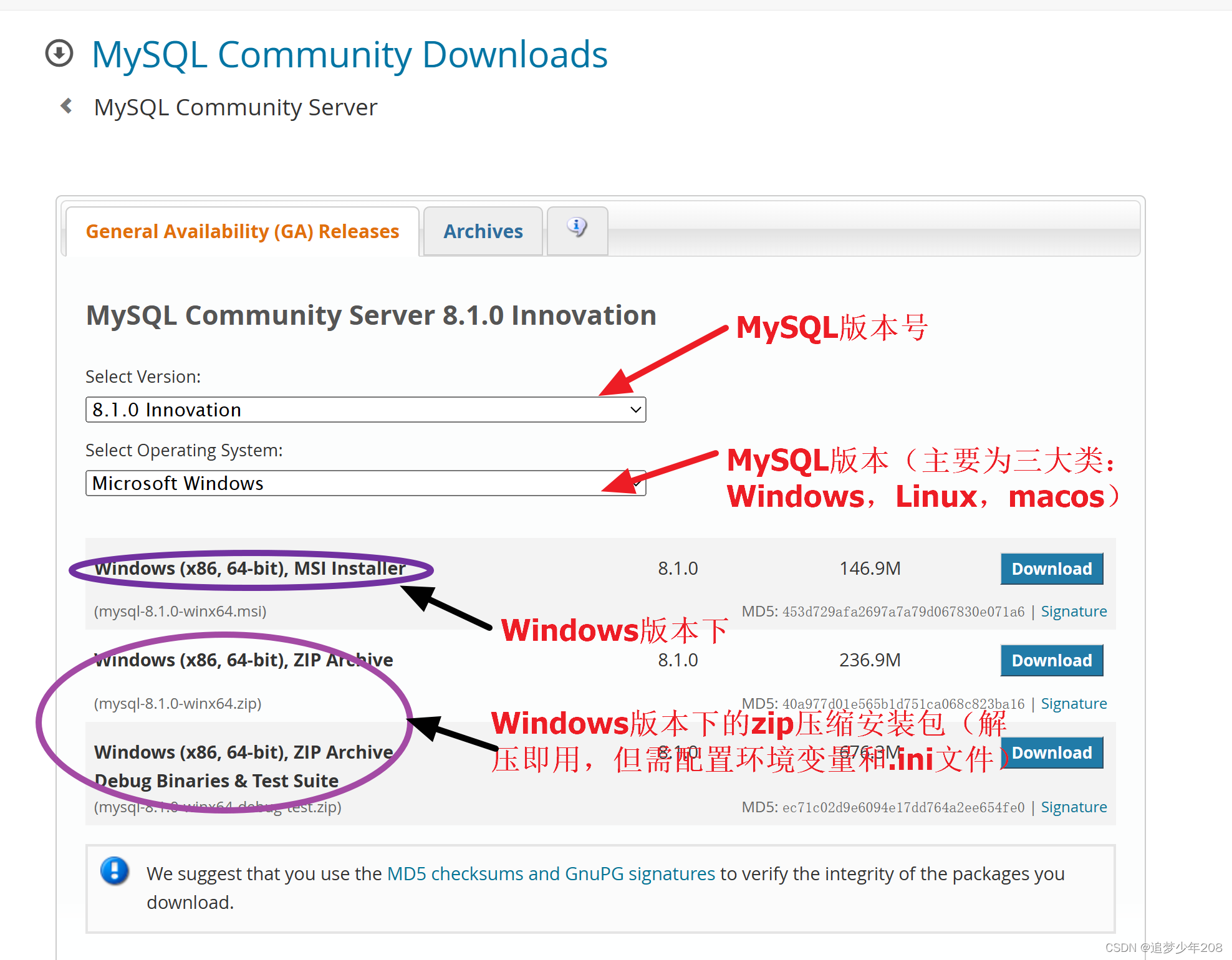Viewport: 1232px width, 960px height.
Task: Click the MySQL Community Downloads heading link
Action: (349, 54)
